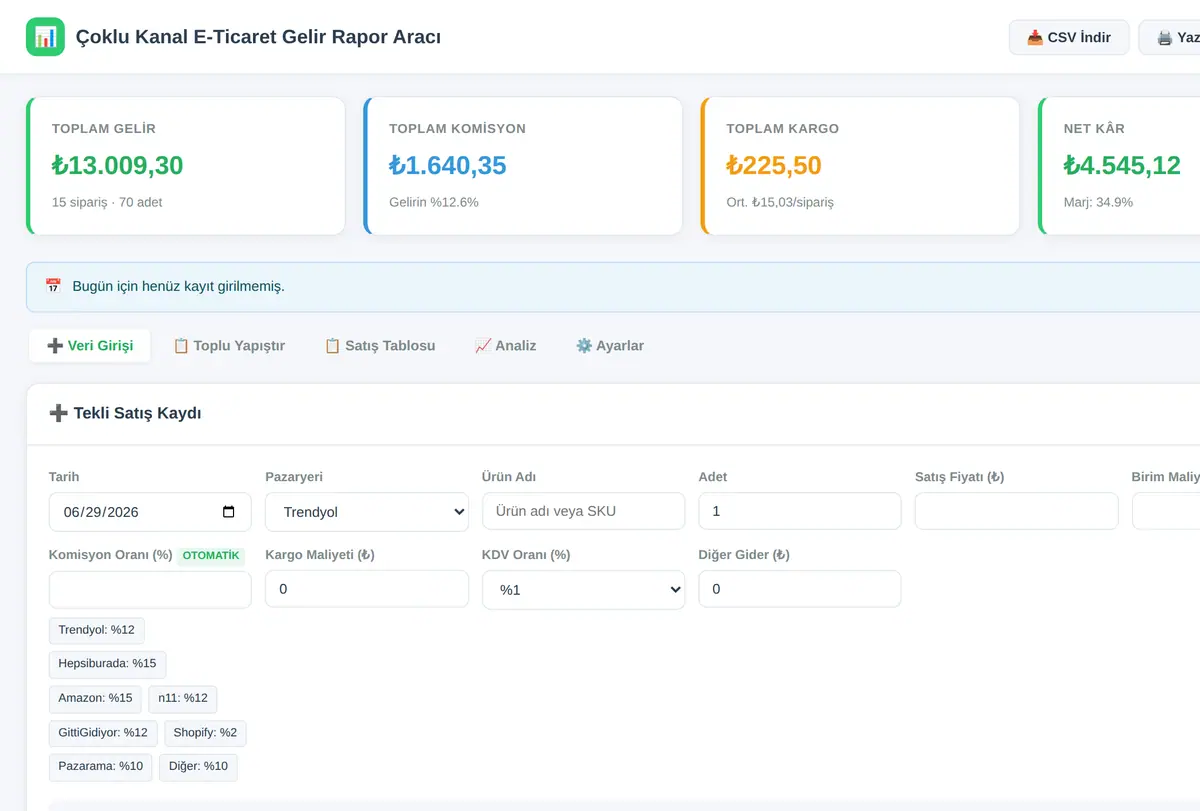Pick the Pazarama %10 commission chip
The height and width of the screenshot is (811, 1200).
click(101, 767)
